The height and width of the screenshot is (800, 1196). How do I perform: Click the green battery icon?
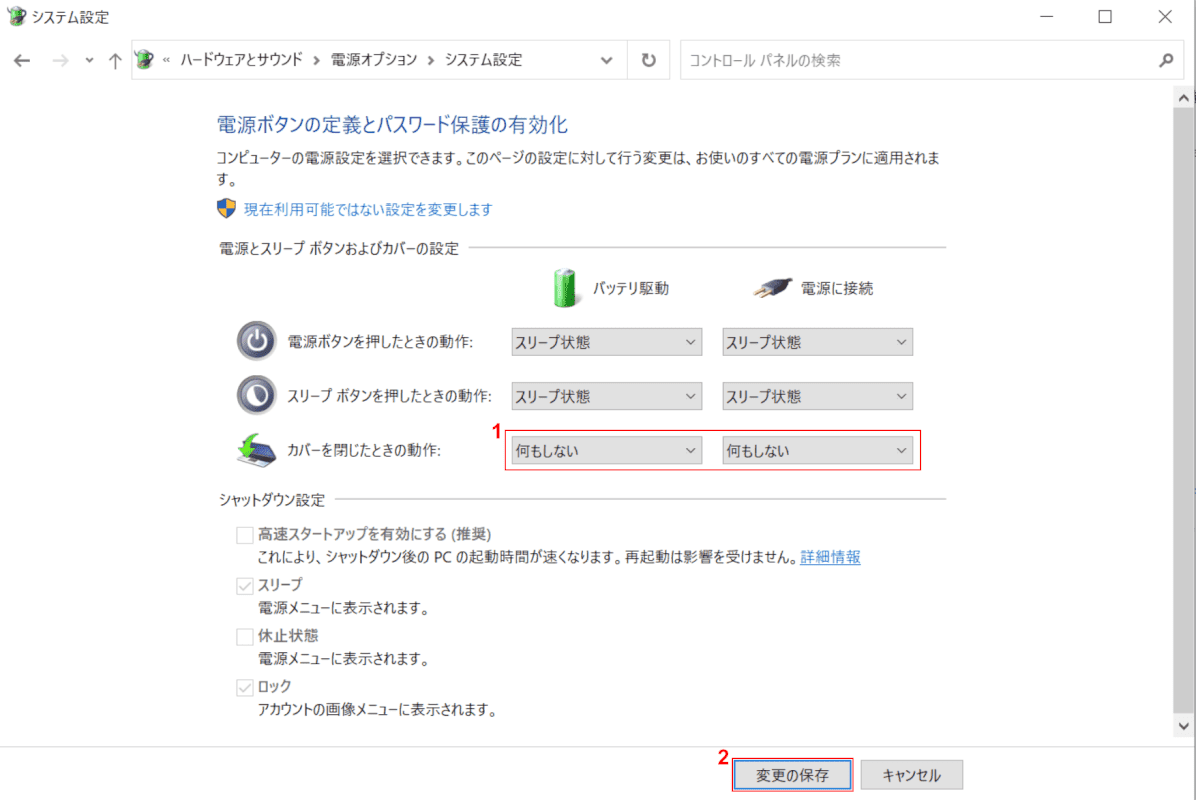pos(565,288)
